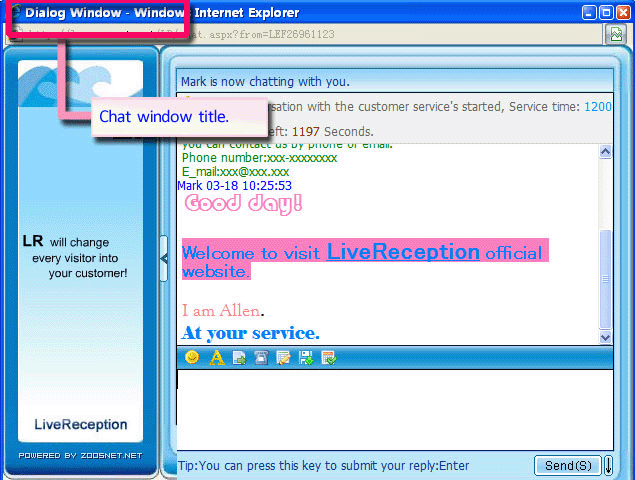This screenshot has height=480, width=635.
Task: Collapse the left sidebar with arrow handle
Action: click(x=164, y=258)
